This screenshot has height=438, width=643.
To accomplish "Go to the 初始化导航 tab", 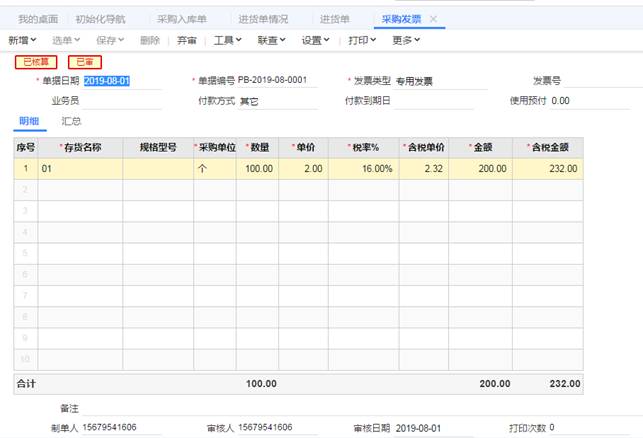I will point(100,19).
